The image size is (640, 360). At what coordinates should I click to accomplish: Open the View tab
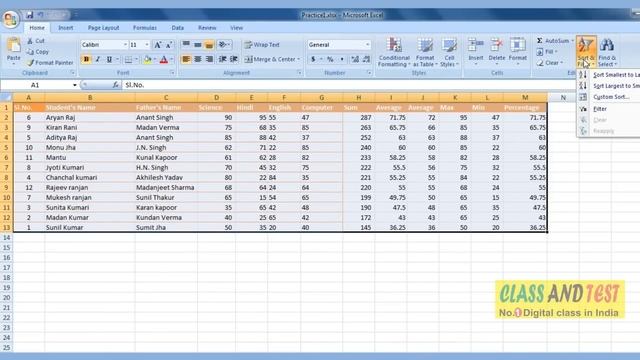point(236,28)
